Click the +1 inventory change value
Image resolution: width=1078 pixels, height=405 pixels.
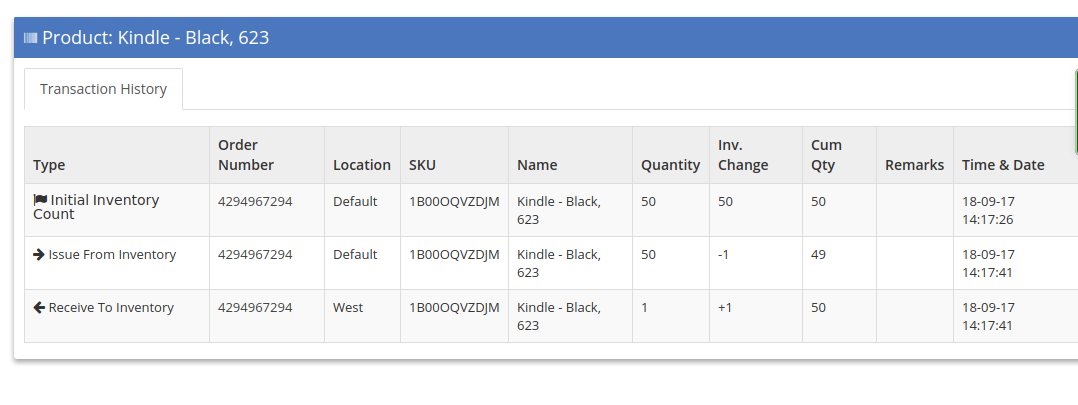725,307
